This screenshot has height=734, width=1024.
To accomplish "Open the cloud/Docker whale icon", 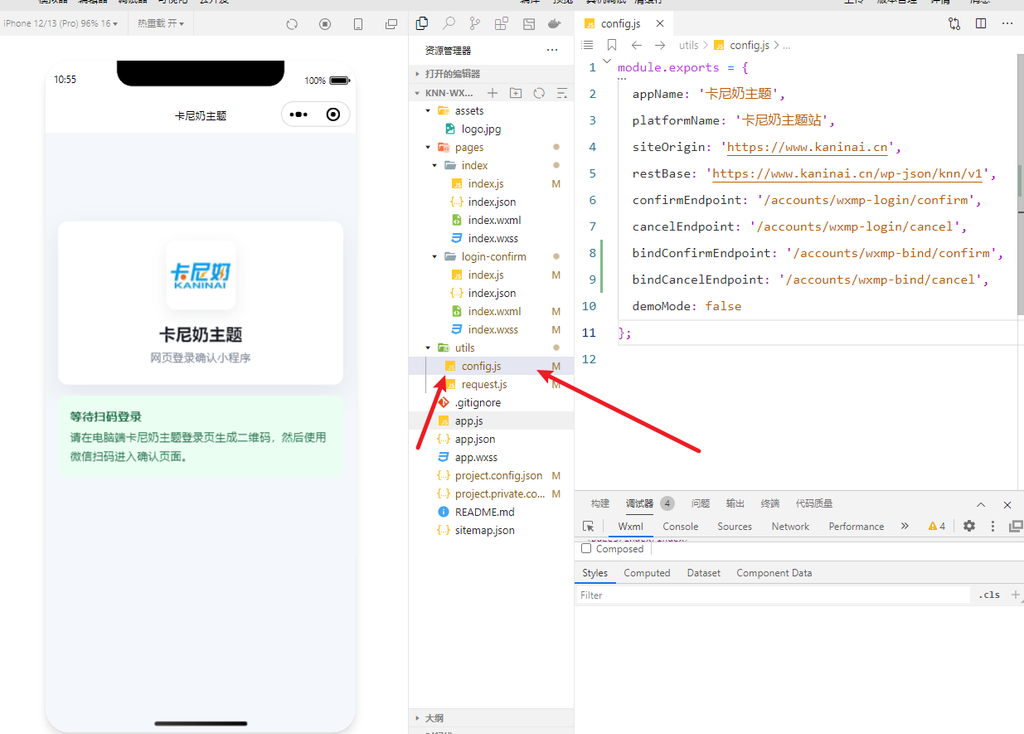I will pyautogui.click(x=554, y=24).
